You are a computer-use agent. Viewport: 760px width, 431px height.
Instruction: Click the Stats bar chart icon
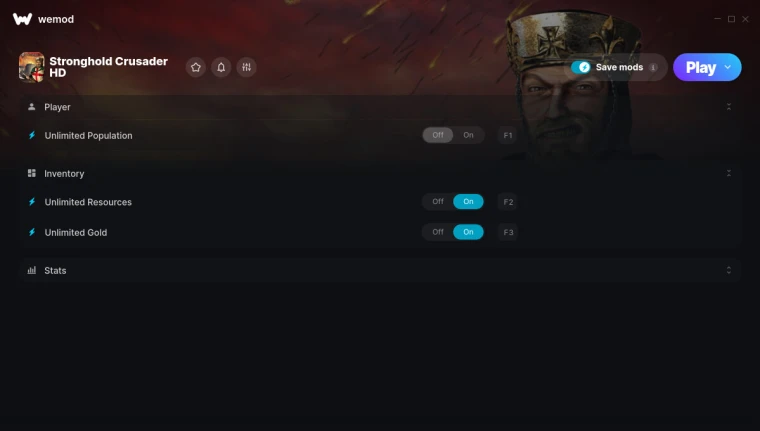tap(32, 270)
